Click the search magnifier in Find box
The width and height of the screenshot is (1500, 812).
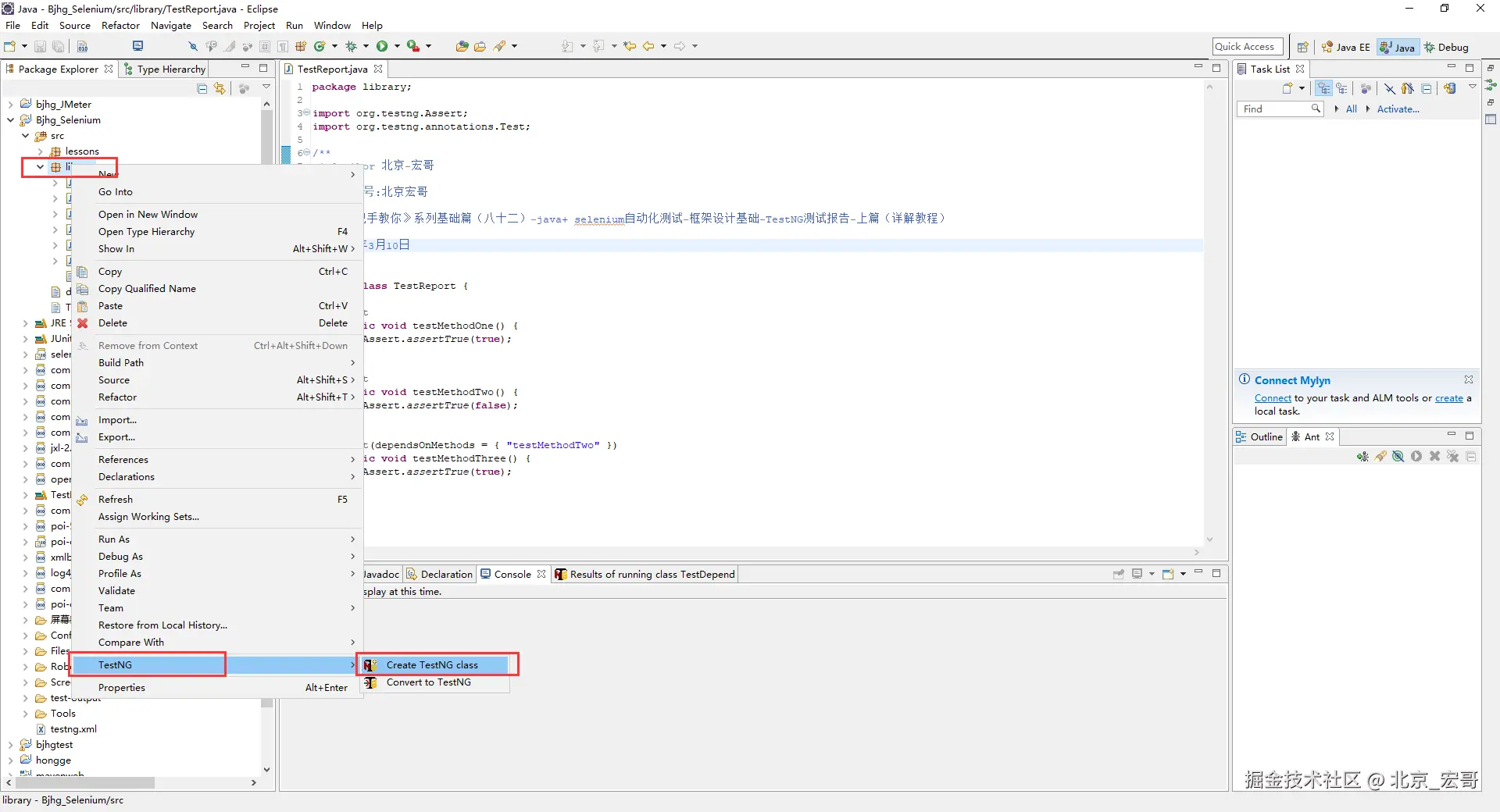pos(1316,109)
